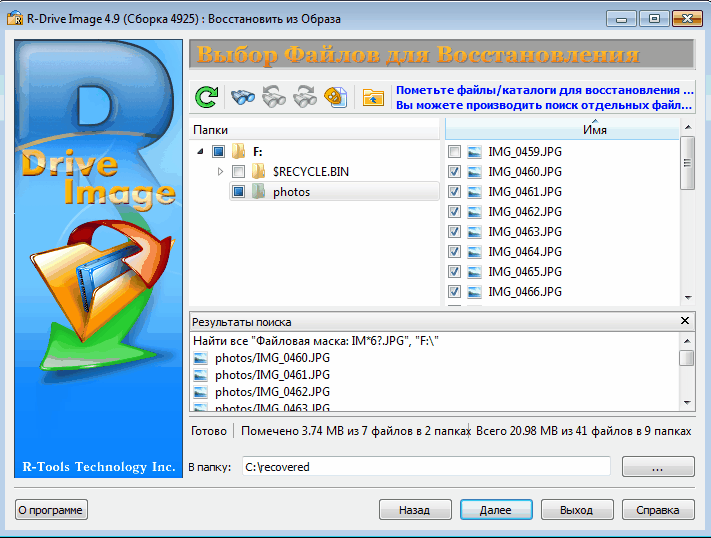Expand the $RECYCLE.BIN tree node

click(x=220, y=171)
